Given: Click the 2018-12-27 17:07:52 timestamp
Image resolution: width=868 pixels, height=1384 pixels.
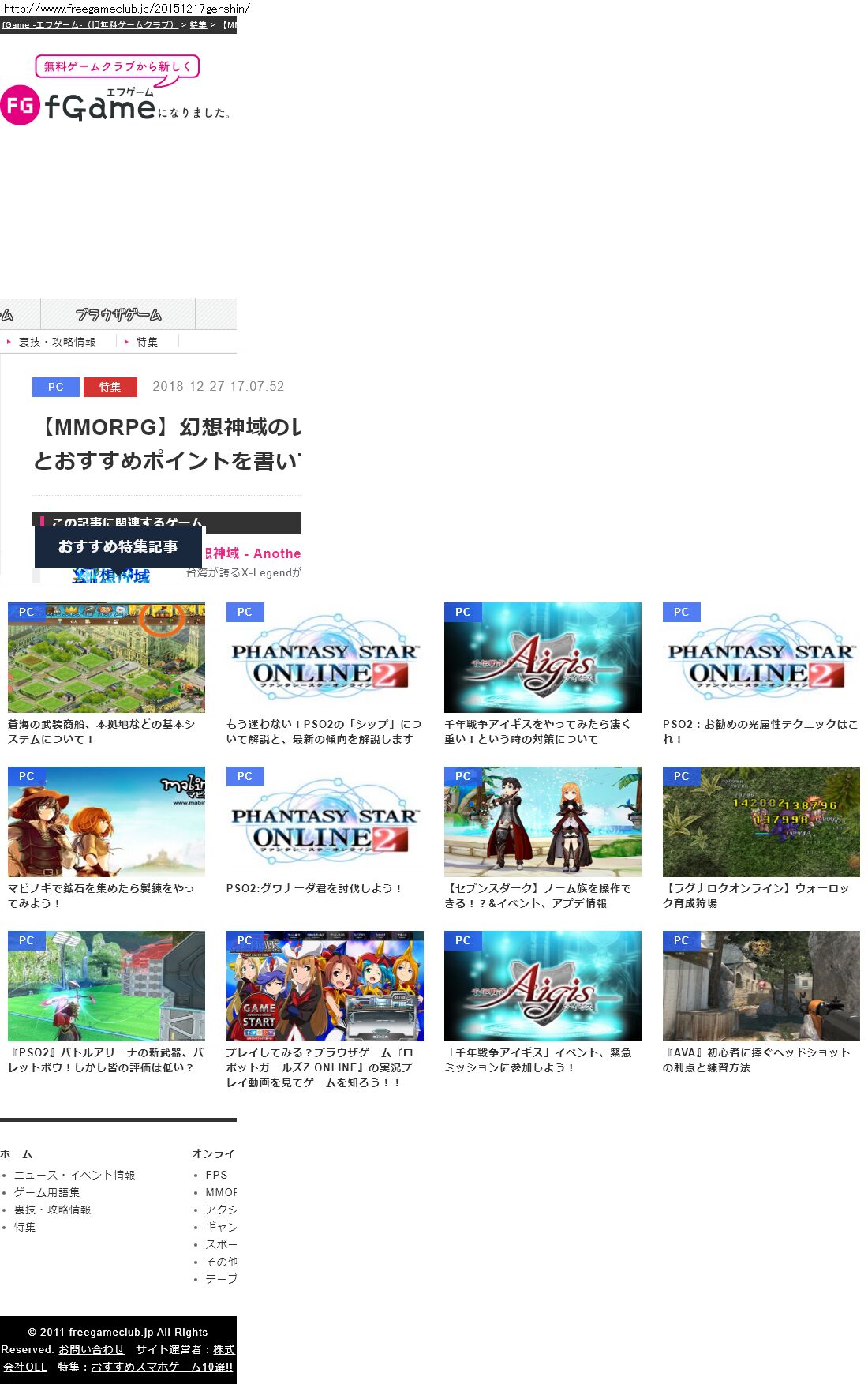Looking at the screenshot, I should [x=219, y=387].
